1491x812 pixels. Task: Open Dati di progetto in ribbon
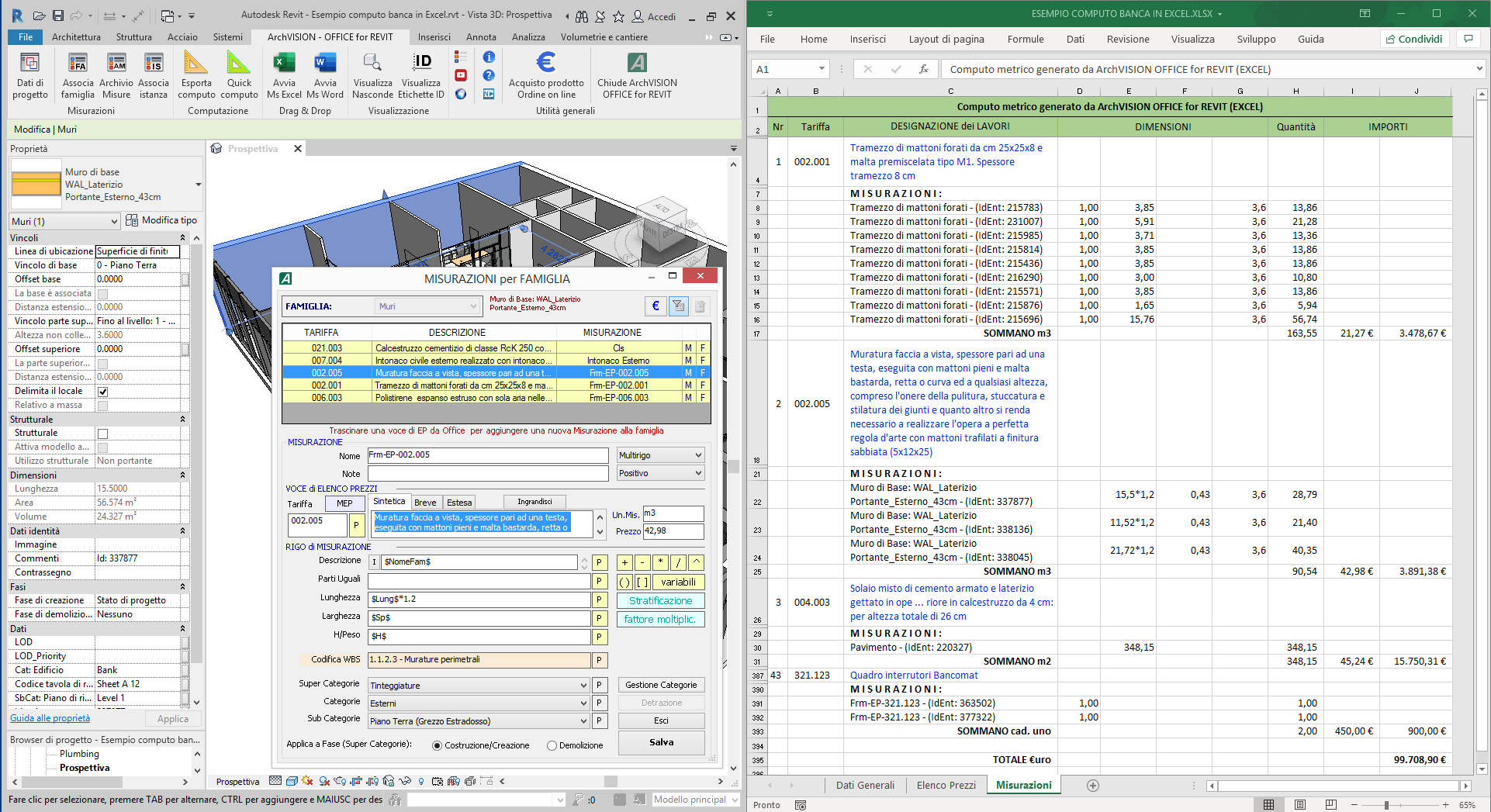(30, 76)
